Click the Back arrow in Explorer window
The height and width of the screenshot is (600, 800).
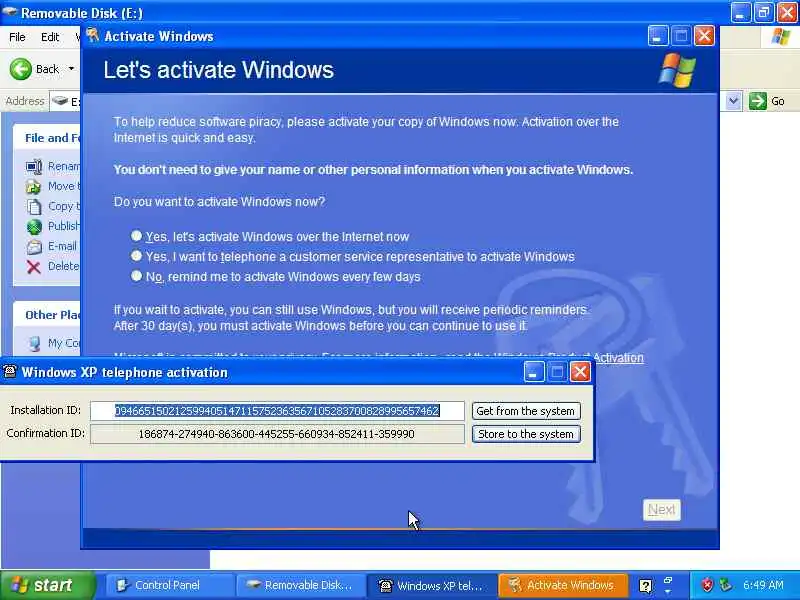pyautogui.click(x=21, y=69)
